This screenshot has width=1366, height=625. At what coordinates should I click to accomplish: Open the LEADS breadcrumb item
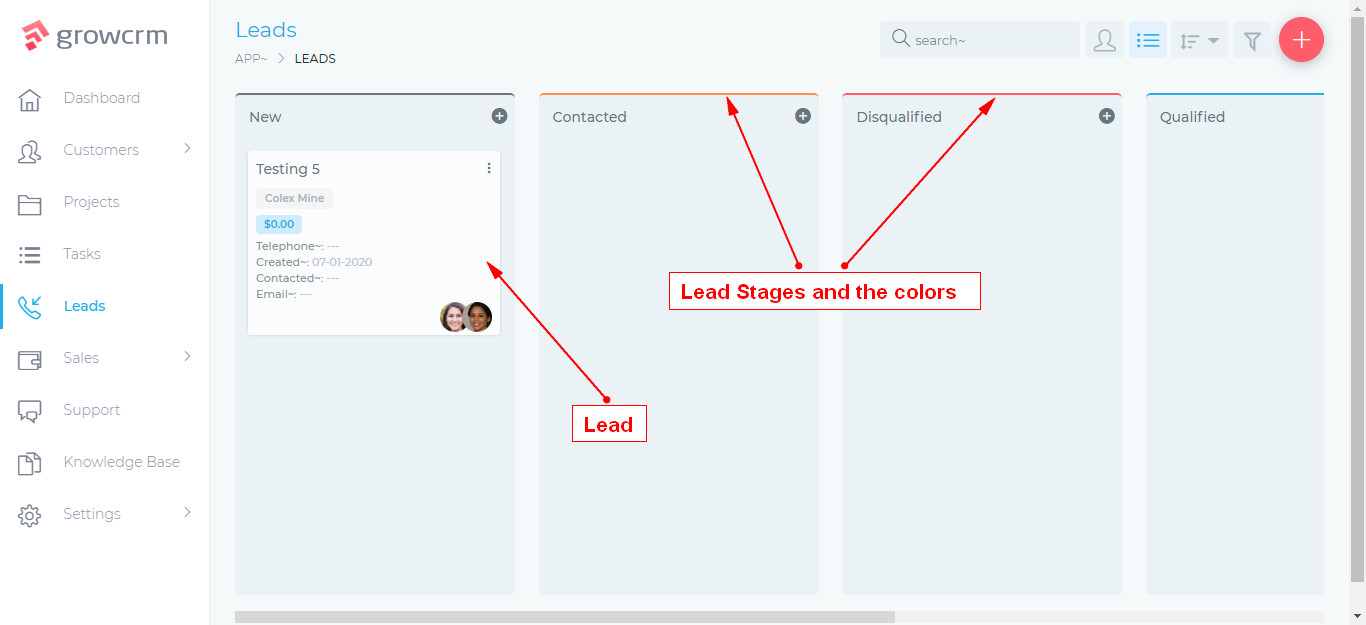(314, 58)
